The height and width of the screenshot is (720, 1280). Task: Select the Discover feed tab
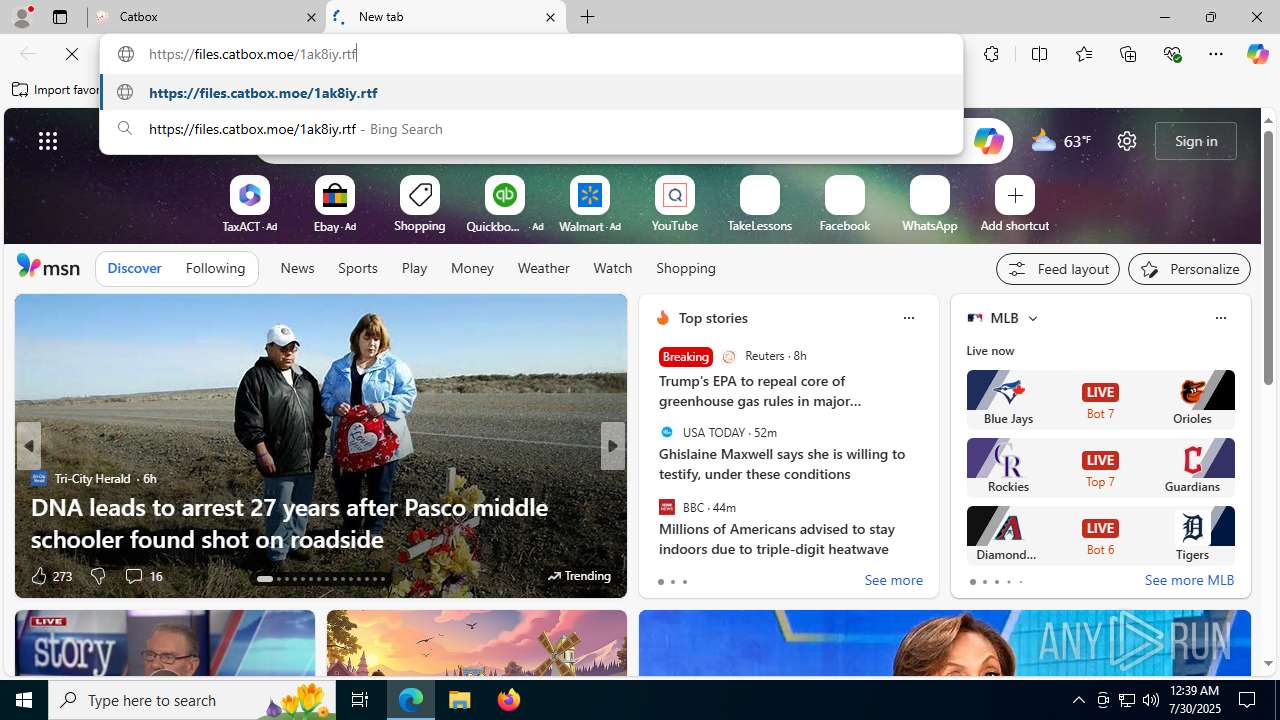click(134, 268)
